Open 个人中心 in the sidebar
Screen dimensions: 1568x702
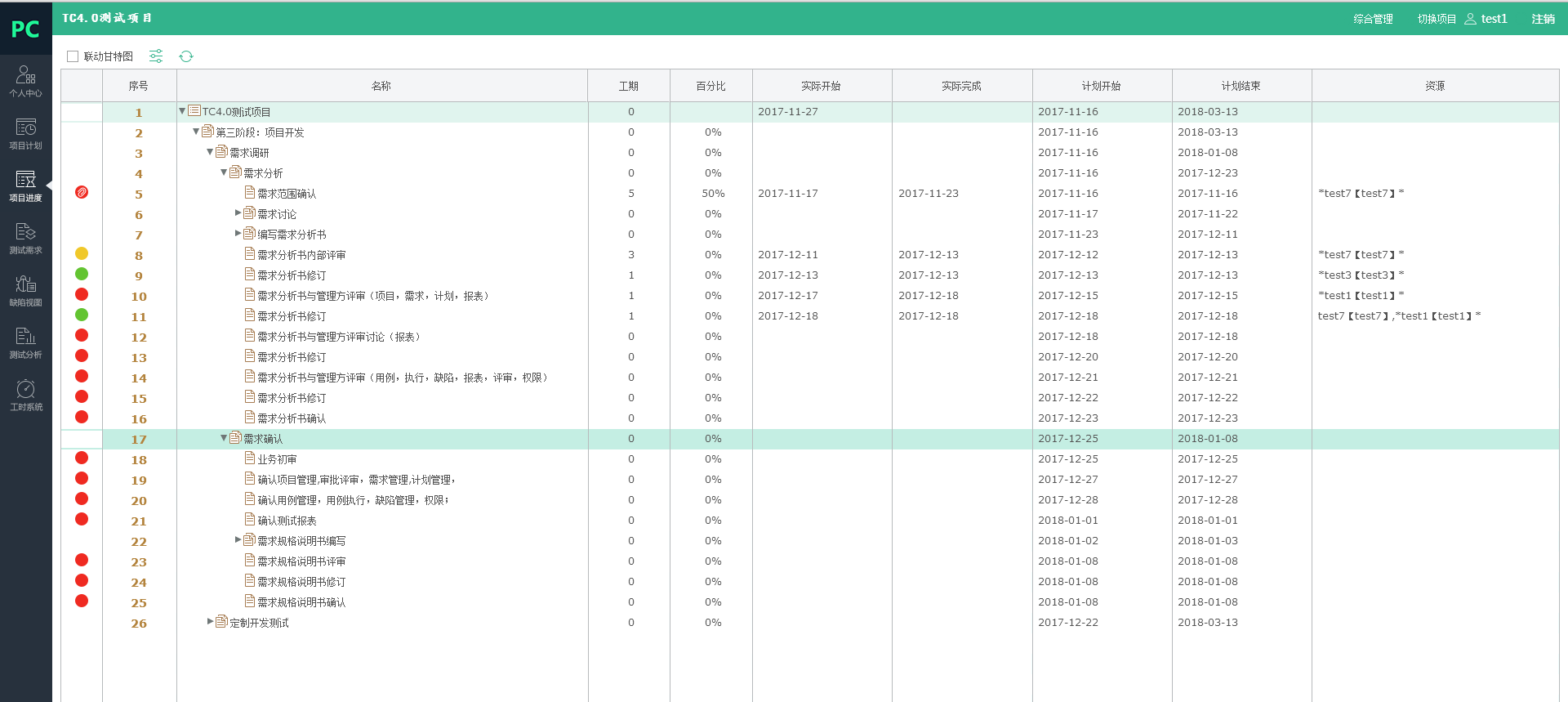click(x=25, y=81)
